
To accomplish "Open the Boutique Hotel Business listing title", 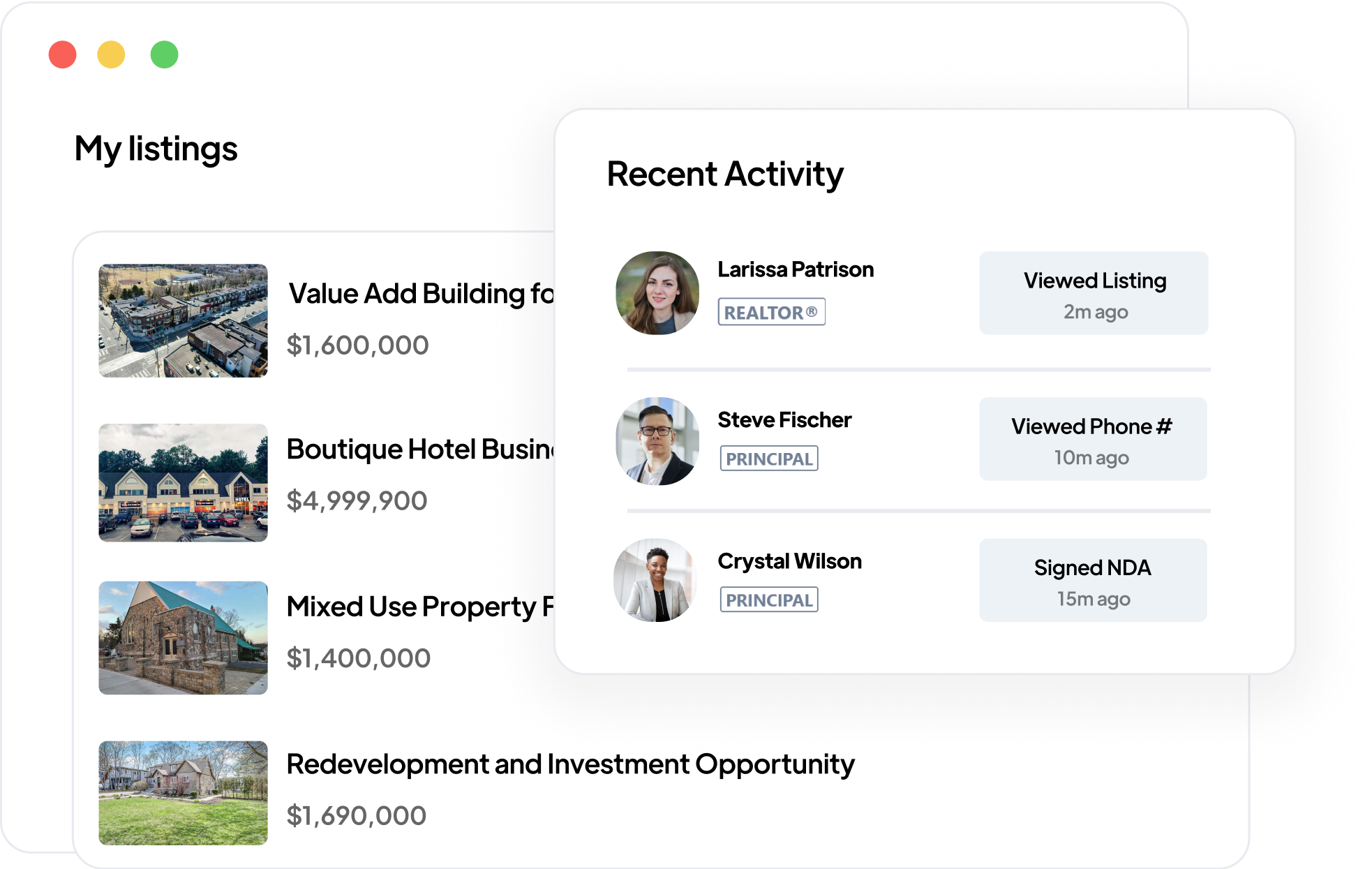I will pos(420,450).
